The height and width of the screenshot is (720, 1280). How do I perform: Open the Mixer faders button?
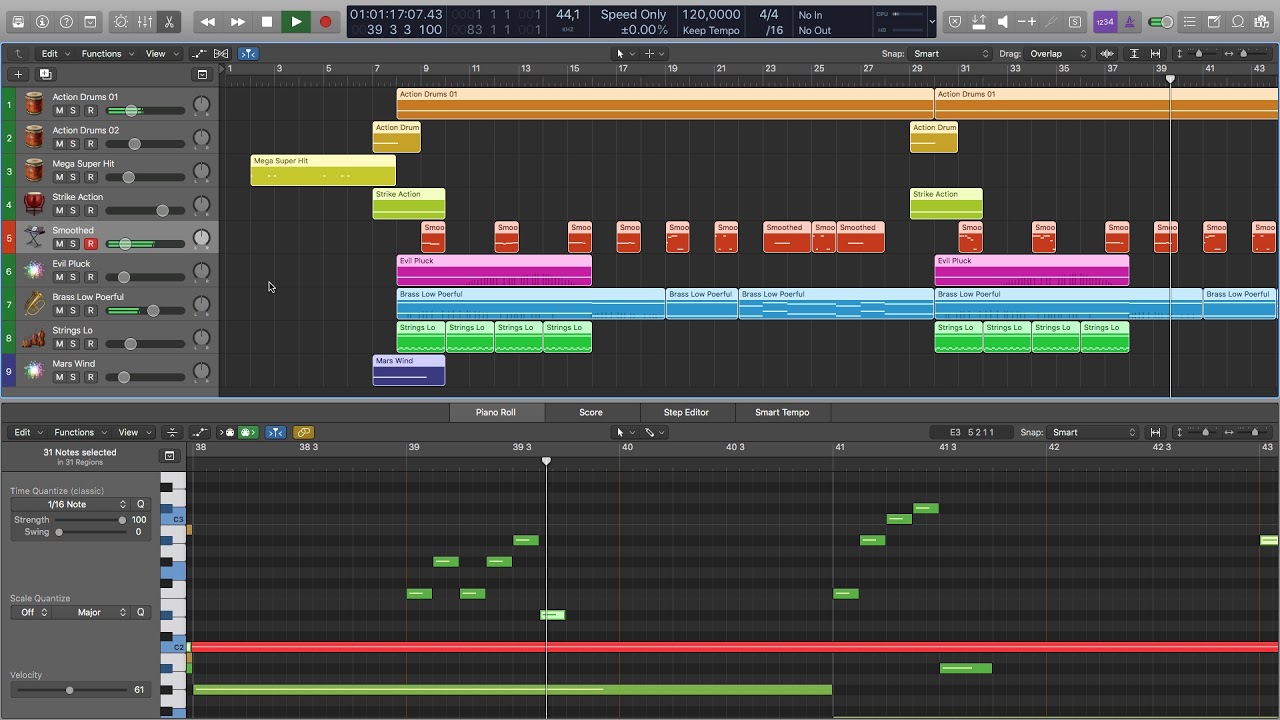tap(145, 21)
